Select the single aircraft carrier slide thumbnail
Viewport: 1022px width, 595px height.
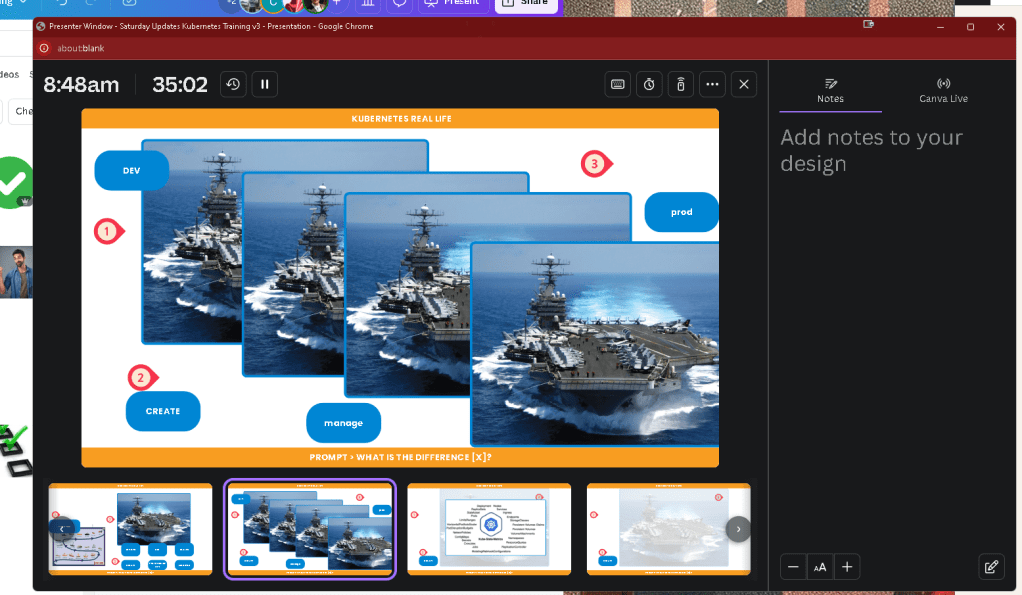coord(130,529)
